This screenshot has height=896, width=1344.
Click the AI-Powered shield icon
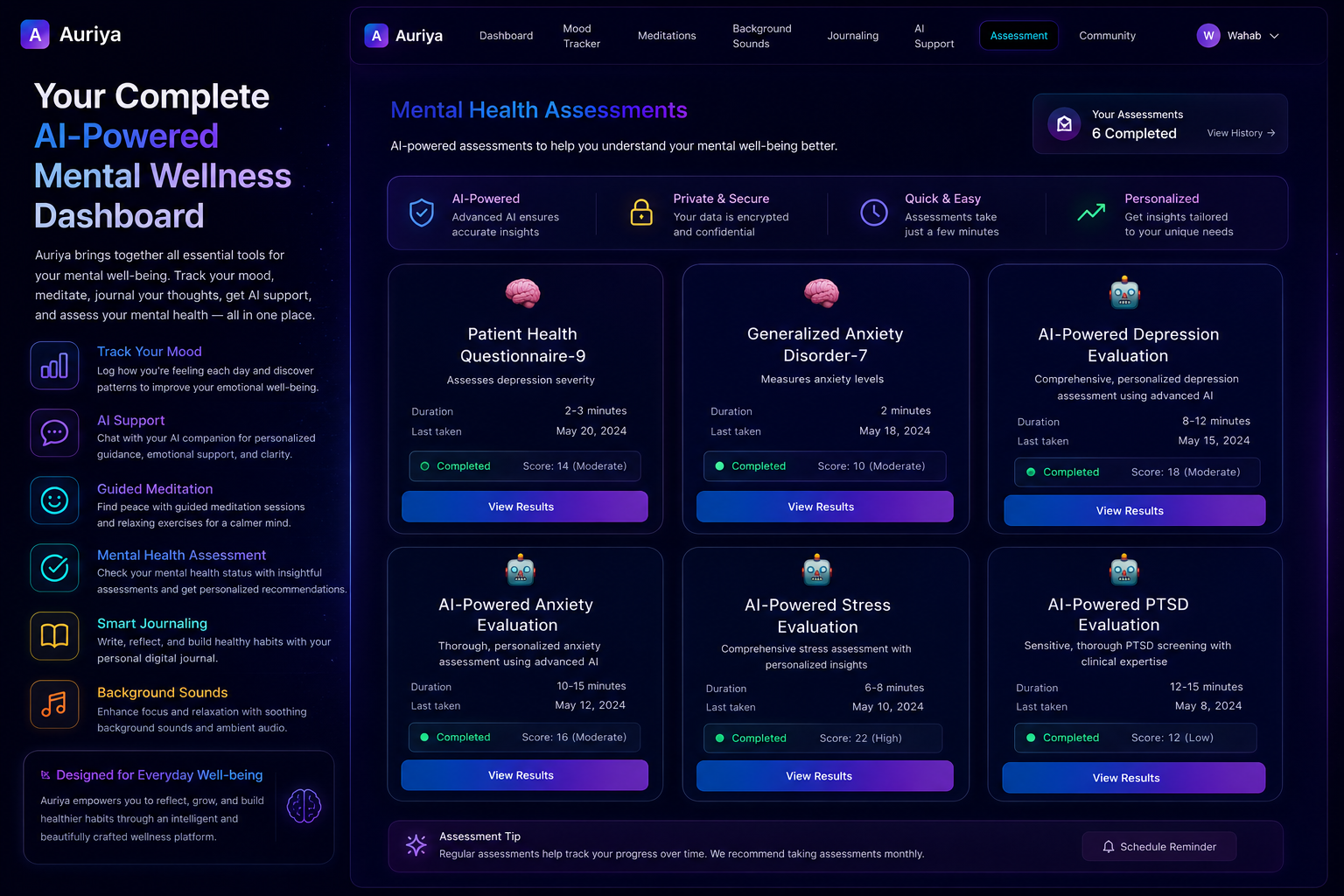(x=422, y=213)
